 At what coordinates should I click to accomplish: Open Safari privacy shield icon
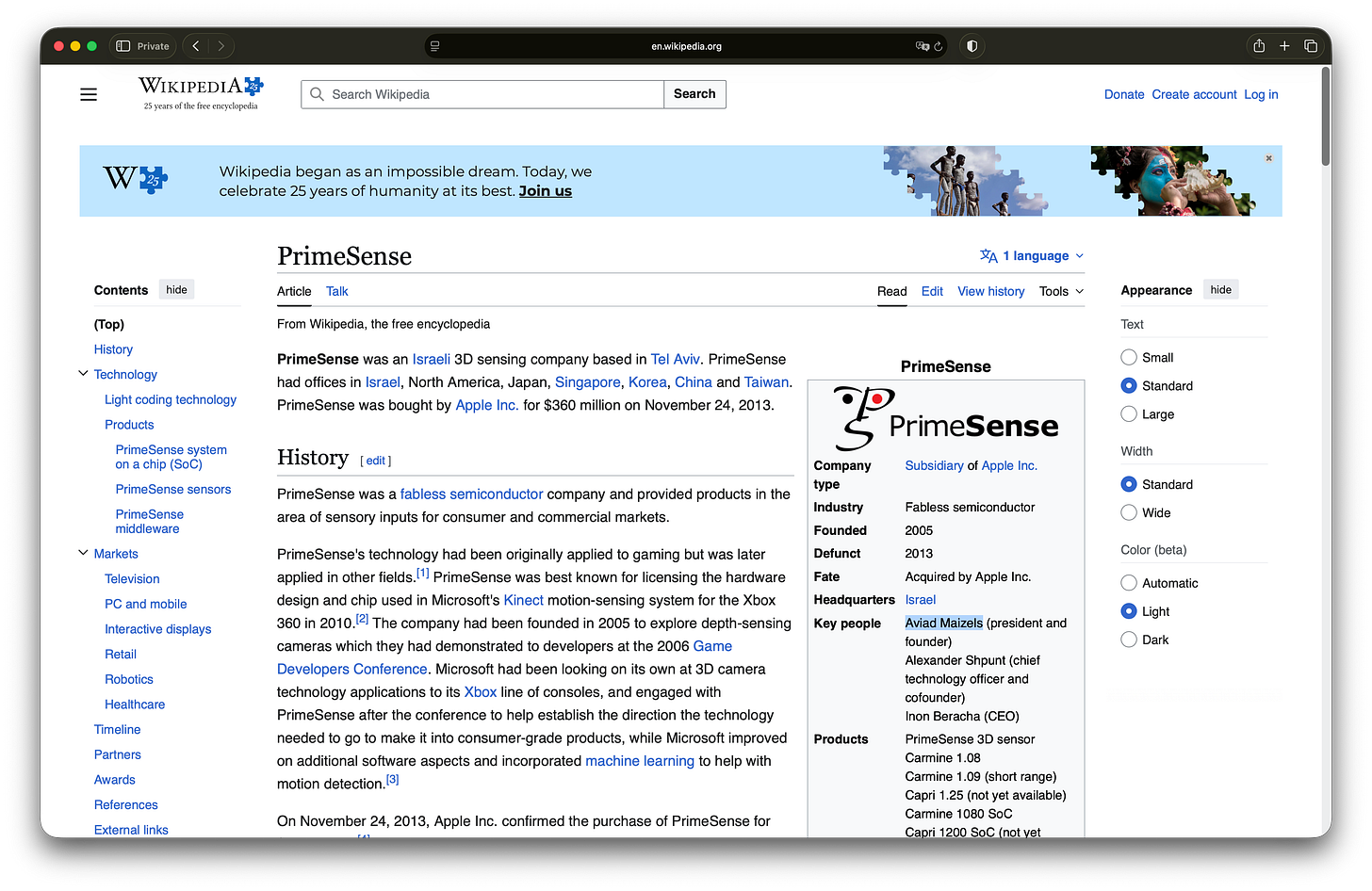point(972,46)
